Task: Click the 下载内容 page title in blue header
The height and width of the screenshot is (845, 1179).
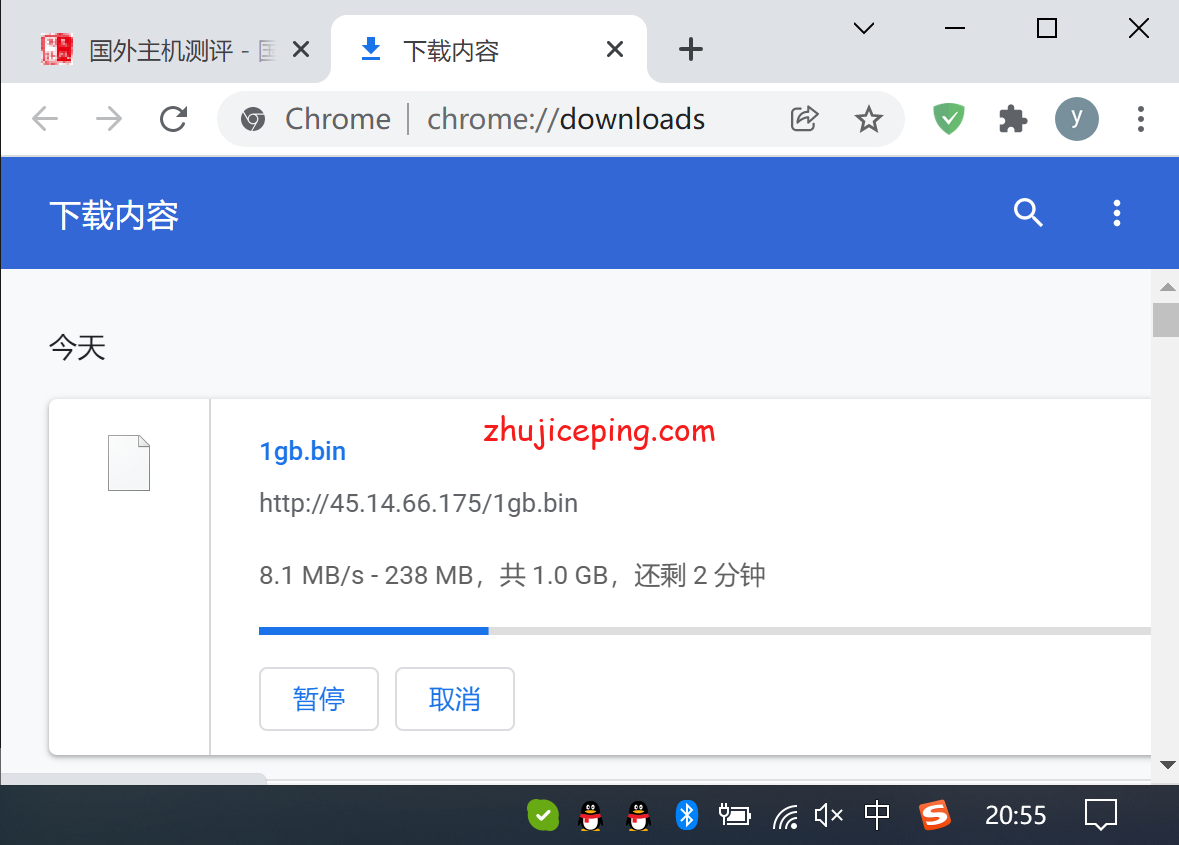Action: click(114, 215)
